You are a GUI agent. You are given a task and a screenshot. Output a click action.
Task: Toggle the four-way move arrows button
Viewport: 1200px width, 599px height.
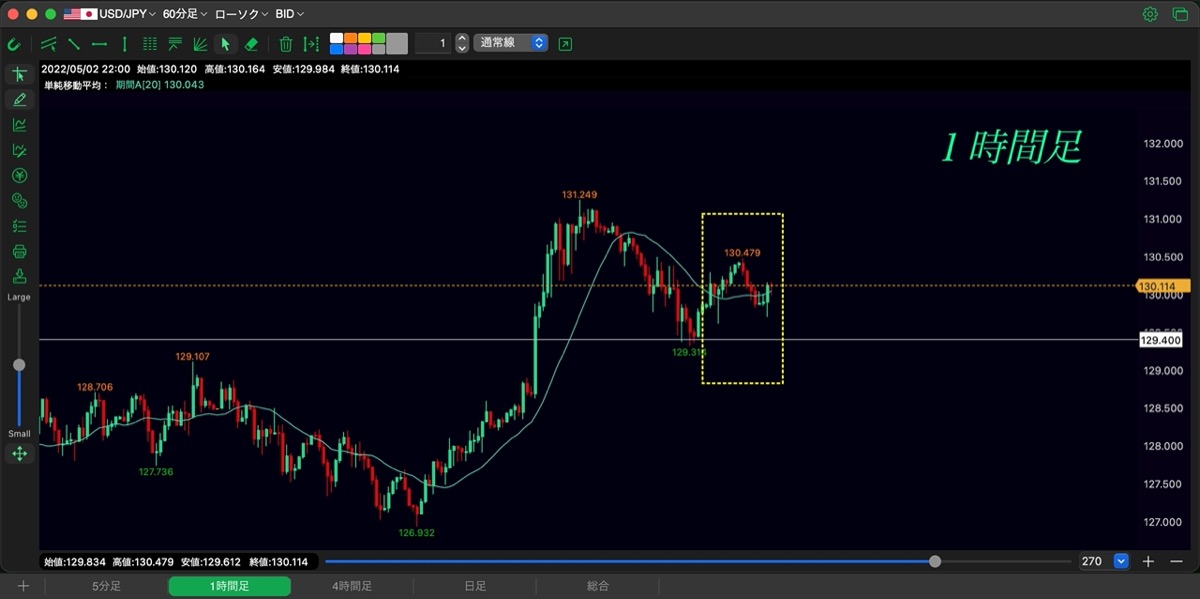[x=19, y=454]
